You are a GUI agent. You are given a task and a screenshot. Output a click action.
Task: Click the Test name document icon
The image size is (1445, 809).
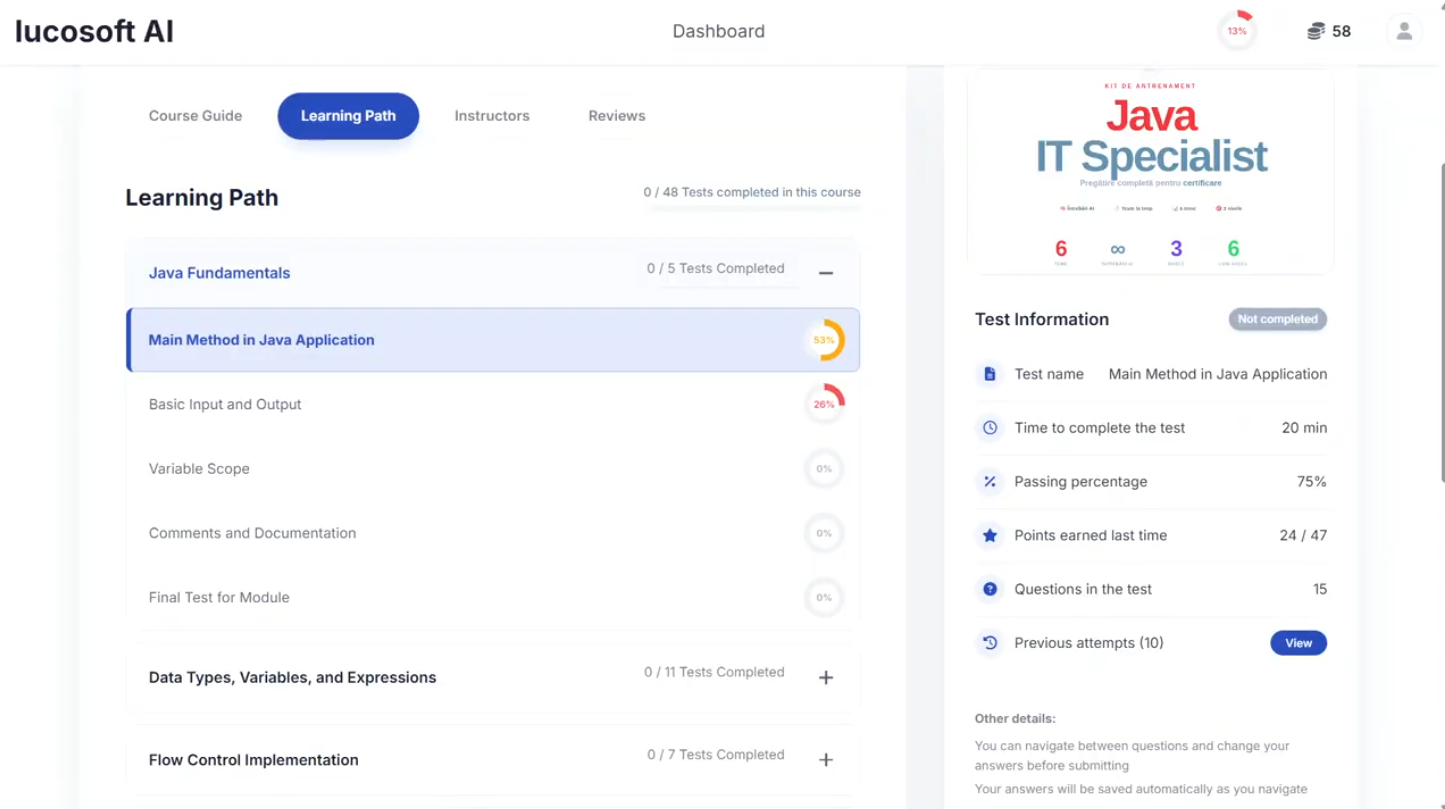point(990,374)
